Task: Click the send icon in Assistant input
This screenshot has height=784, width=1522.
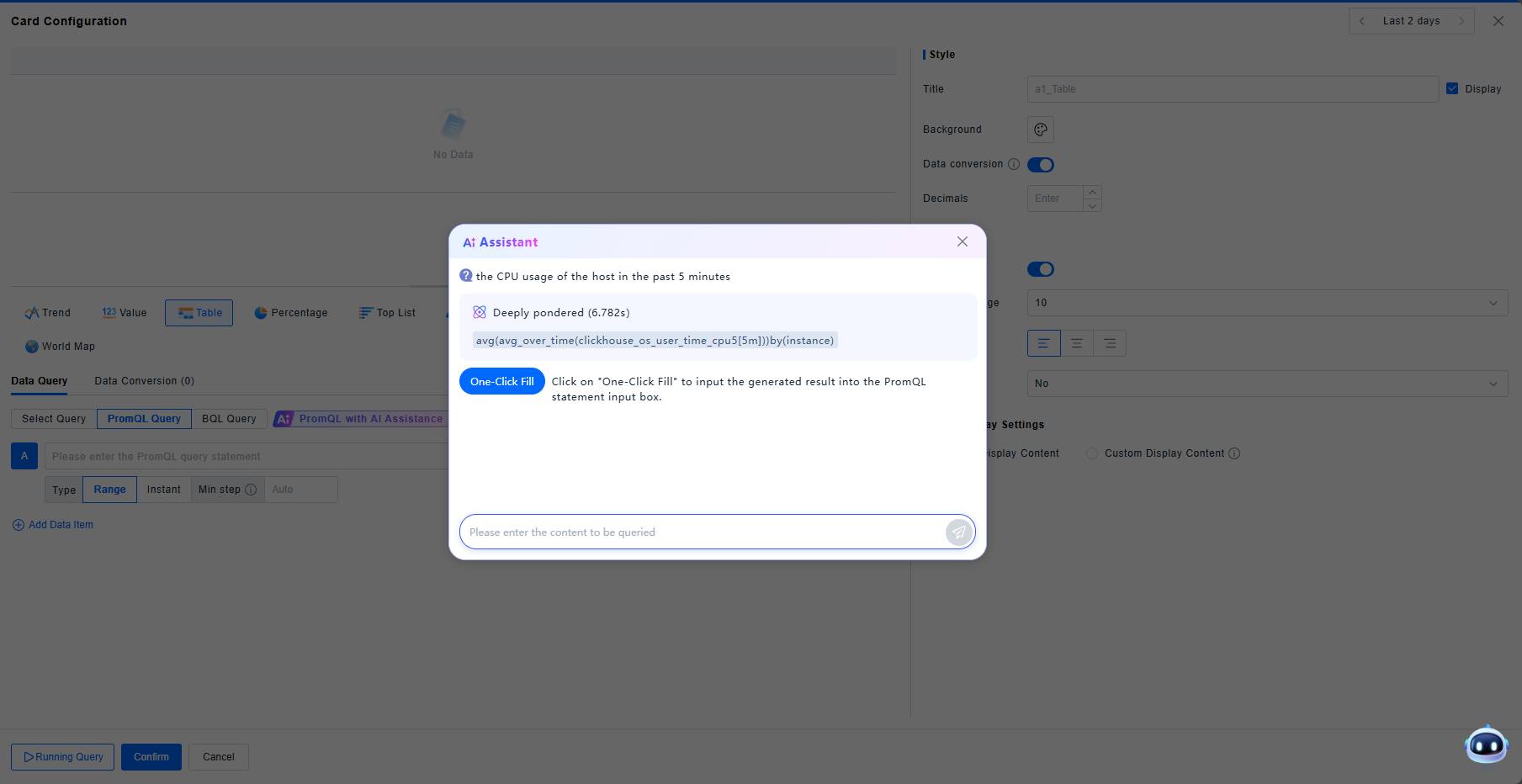Action: 958,532
